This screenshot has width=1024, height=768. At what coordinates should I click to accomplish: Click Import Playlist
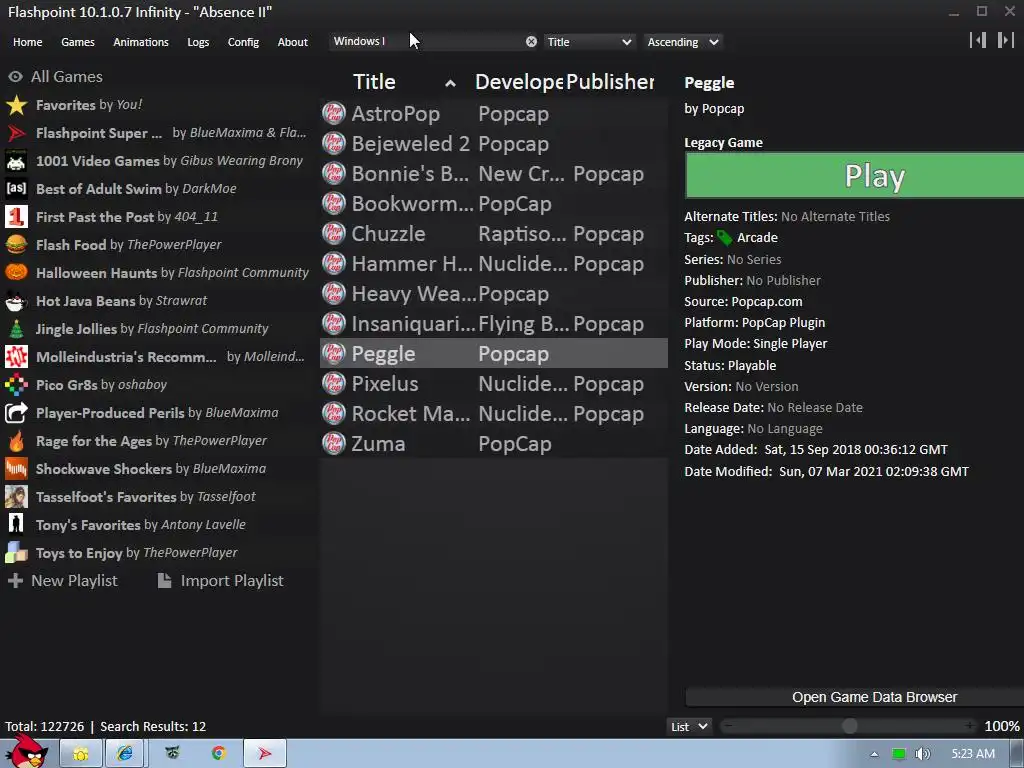221,581
